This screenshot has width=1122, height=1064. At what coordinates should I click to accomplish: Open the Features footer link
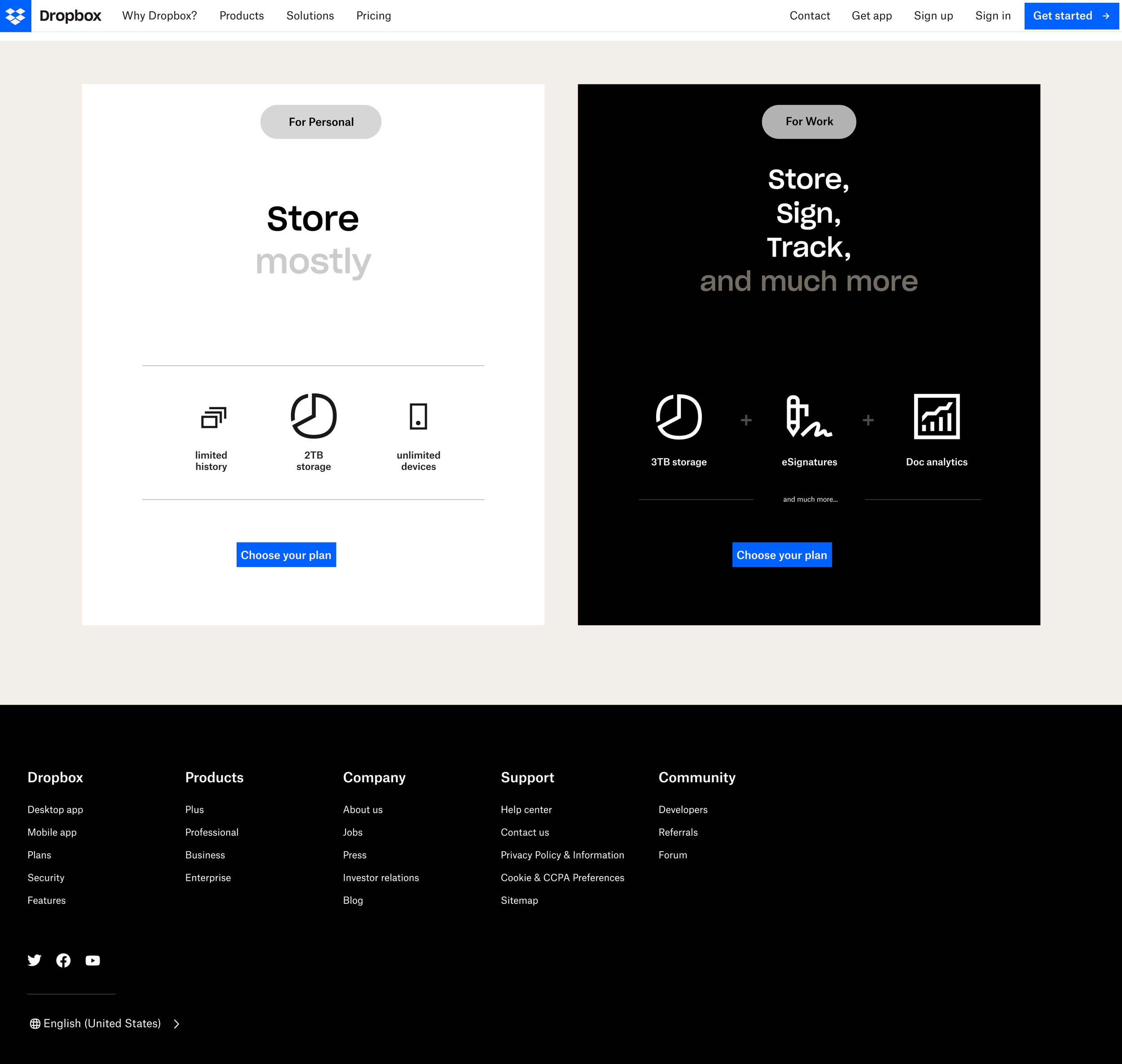[x=47, y=900]
